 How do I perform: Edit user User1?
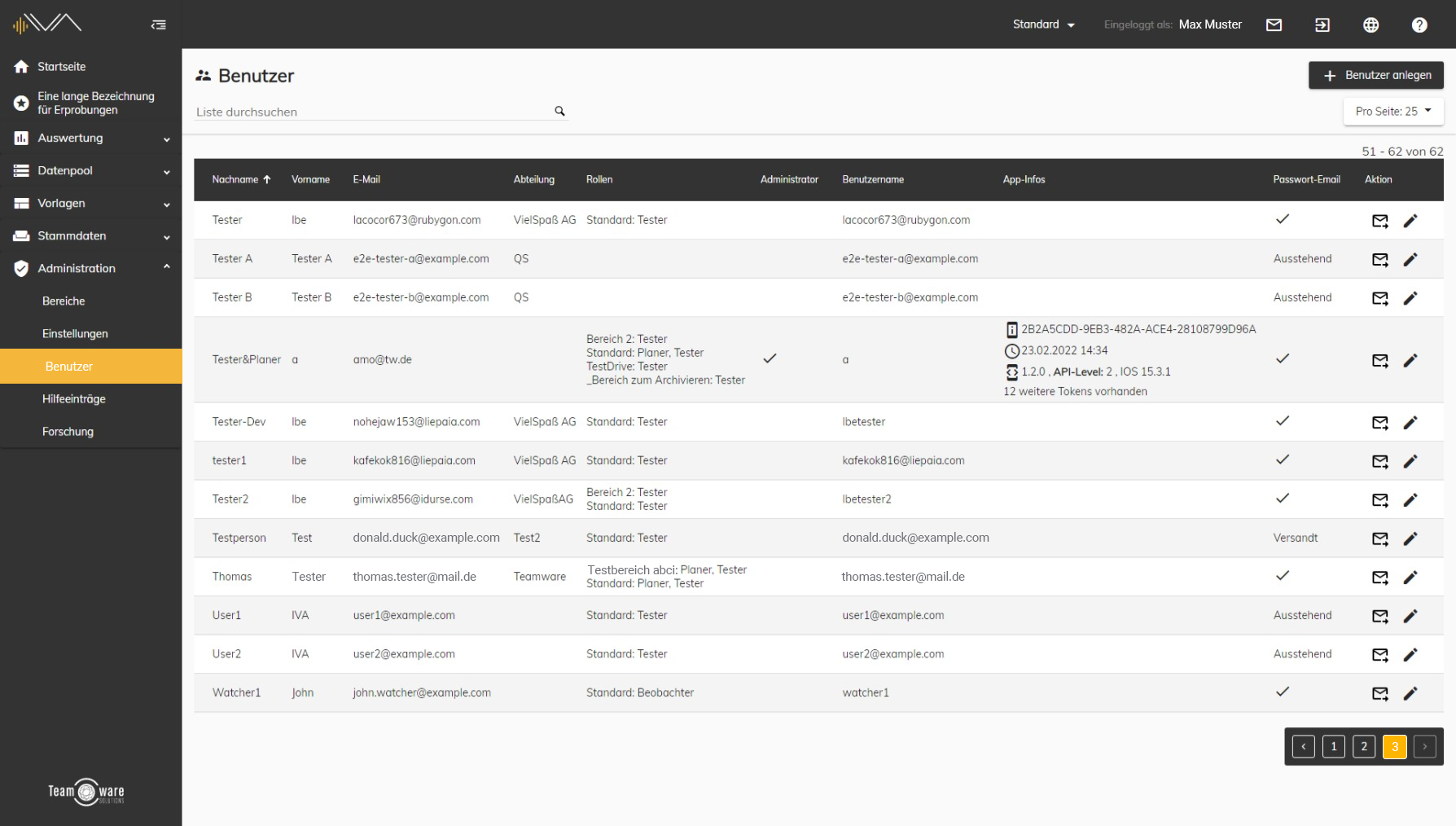tap(1410, 616)
